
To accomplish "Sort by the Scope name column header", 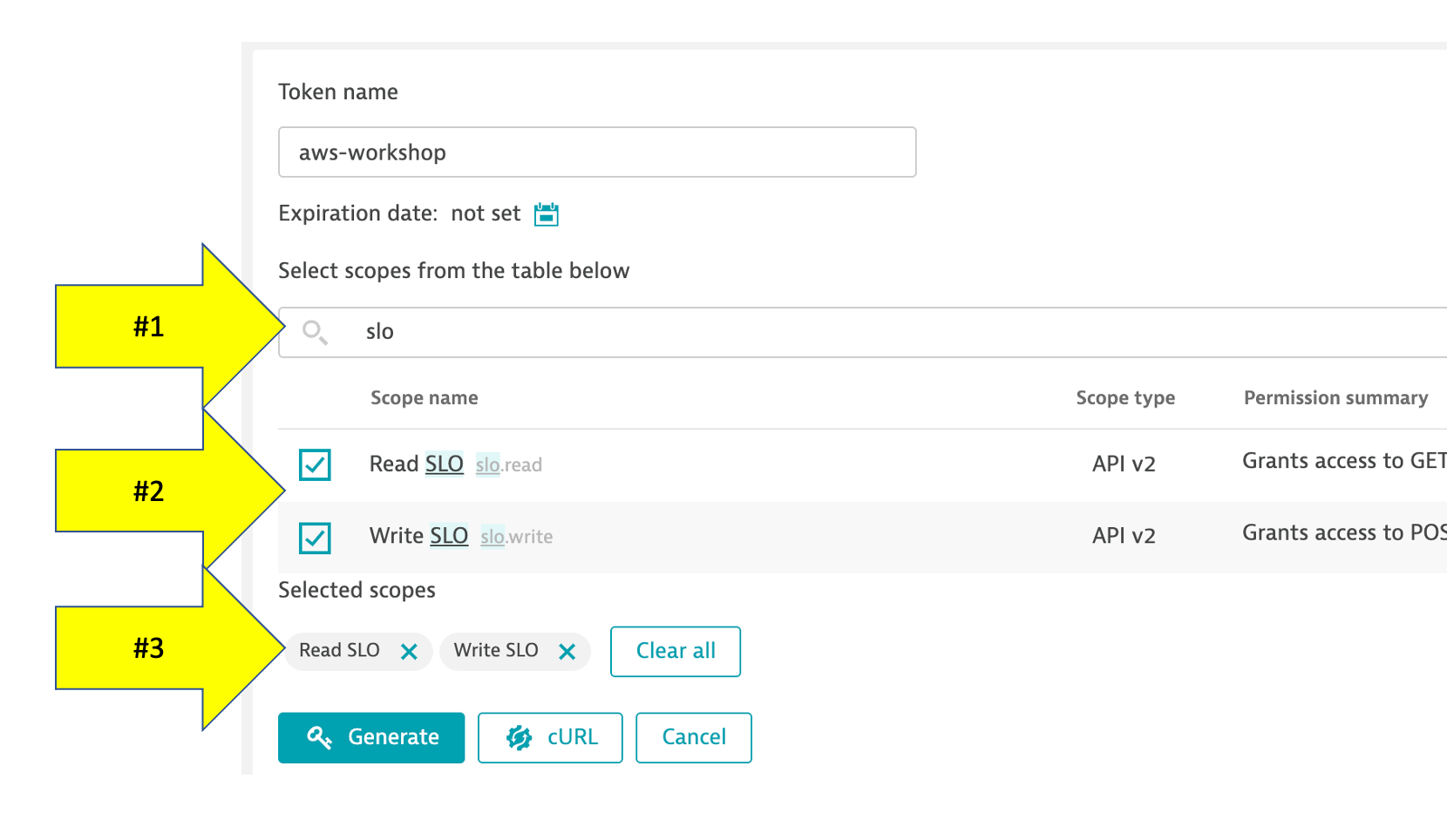I will [424, 398].
